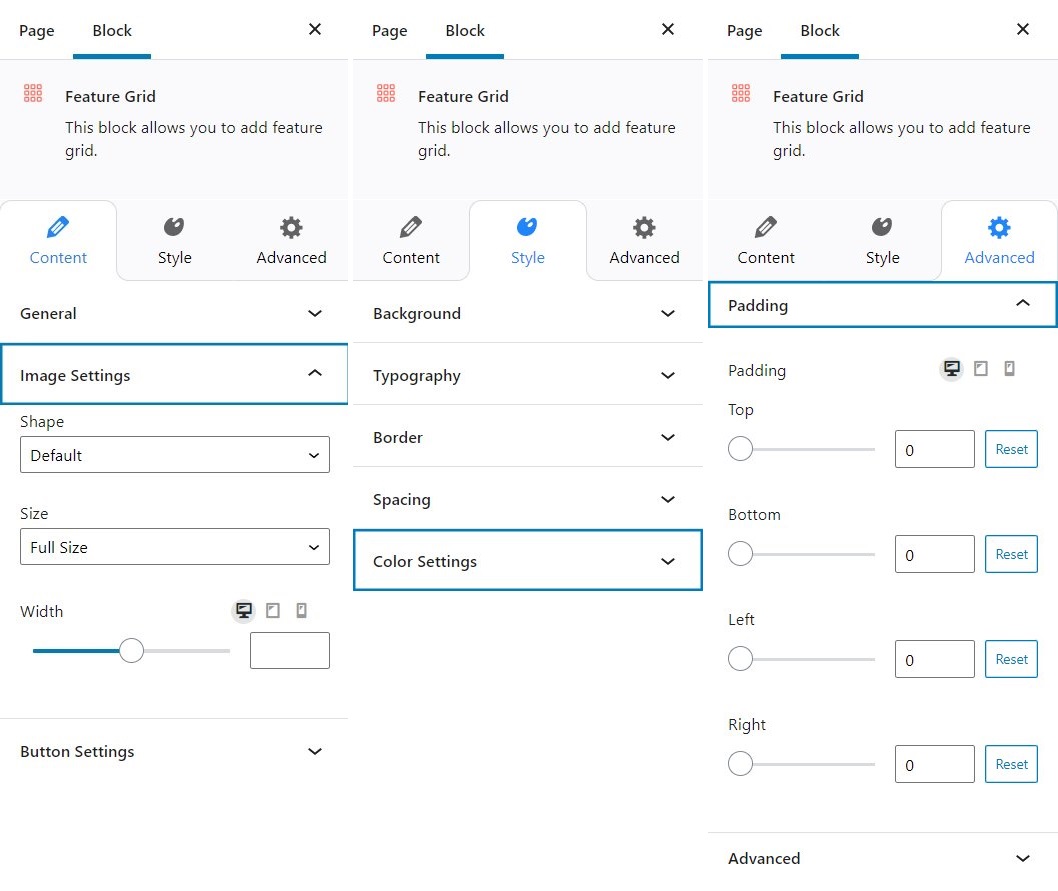
Task: Open the Size dropdown showing Full Size
Action: 175,547
